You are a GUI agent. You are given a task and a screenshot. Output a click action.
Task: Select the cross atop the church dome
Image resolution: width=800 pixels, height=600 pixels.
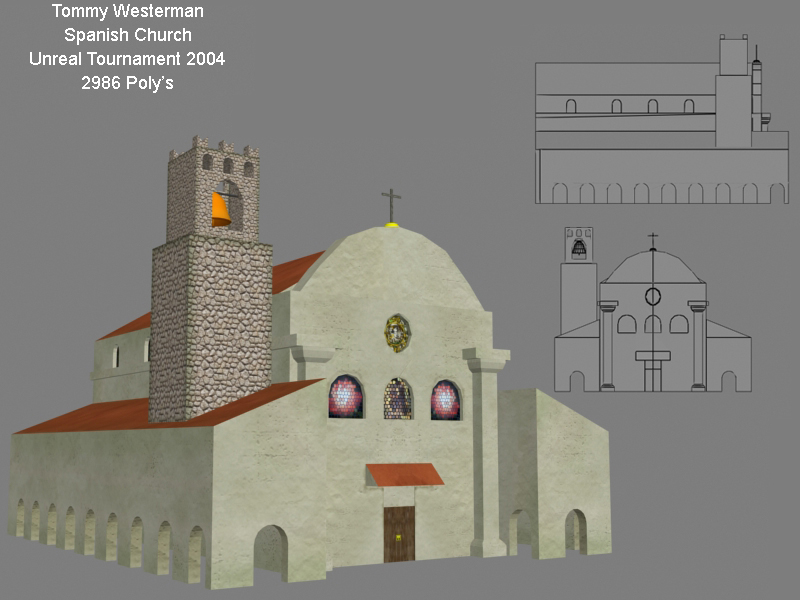coord(390,204)
